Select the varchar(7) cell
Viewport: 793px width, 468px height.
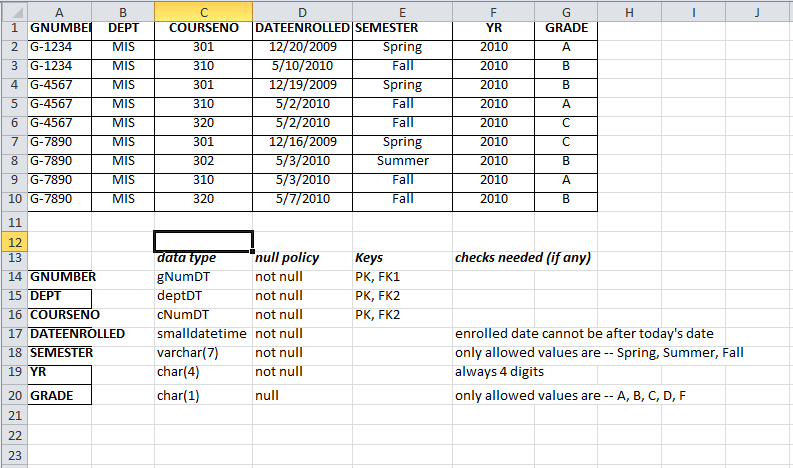203,353
